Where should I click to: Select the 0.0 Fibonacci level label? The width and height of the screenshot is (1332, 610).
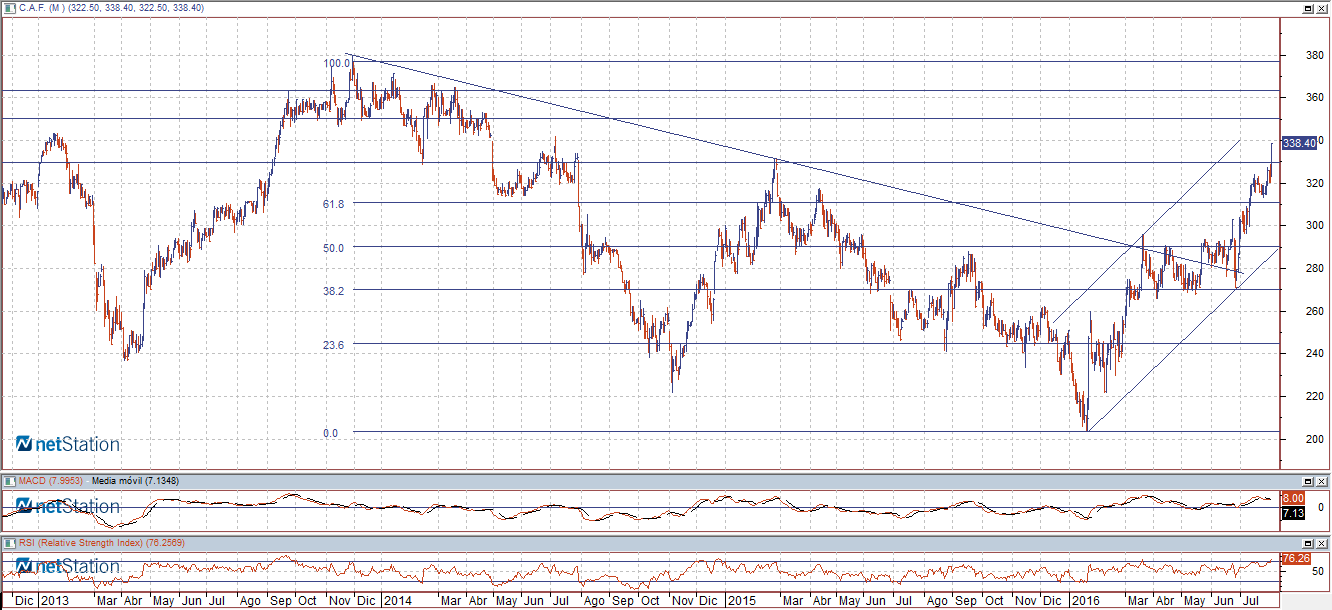[331, 433]
